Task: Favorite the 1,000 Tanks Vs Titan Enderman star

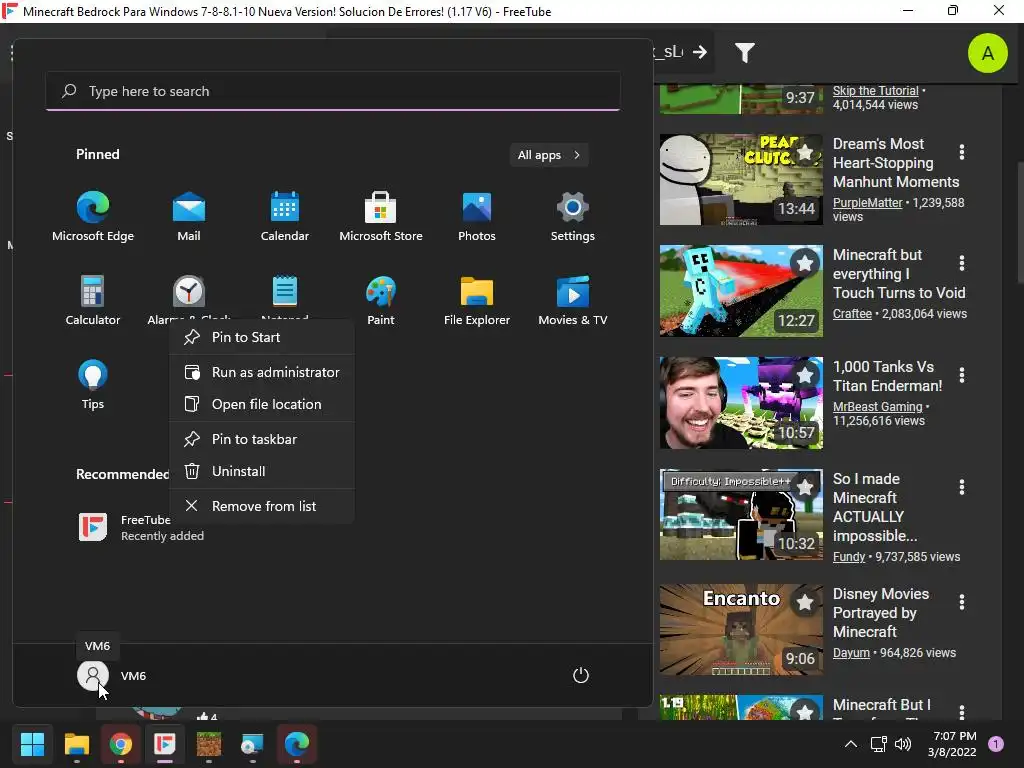Action: click(x=805, y=375)
